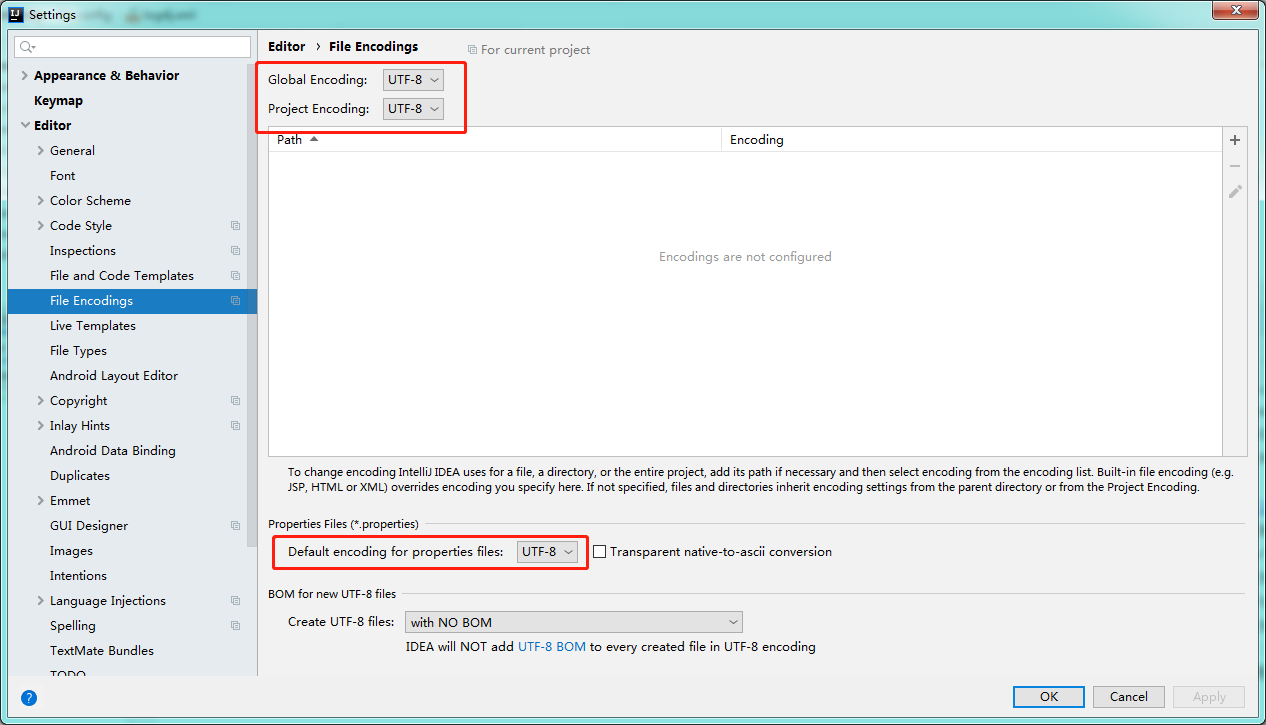Click the project-level icon beside GUI Designer
Image resolution: width=1266 pixels, height=725 pixels.
(235, 526)
